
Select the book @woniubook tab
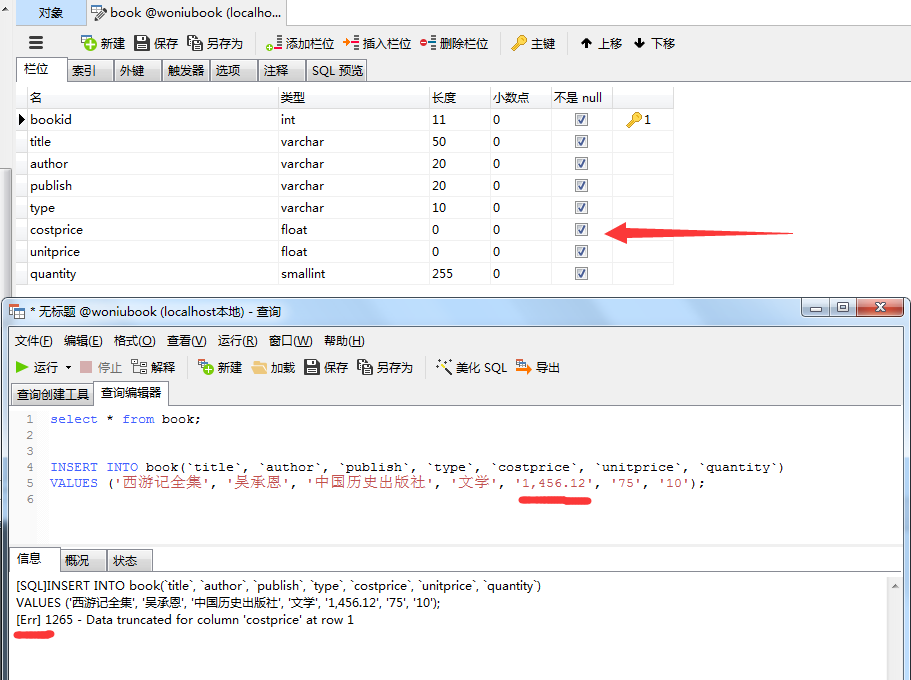(186, 13)
